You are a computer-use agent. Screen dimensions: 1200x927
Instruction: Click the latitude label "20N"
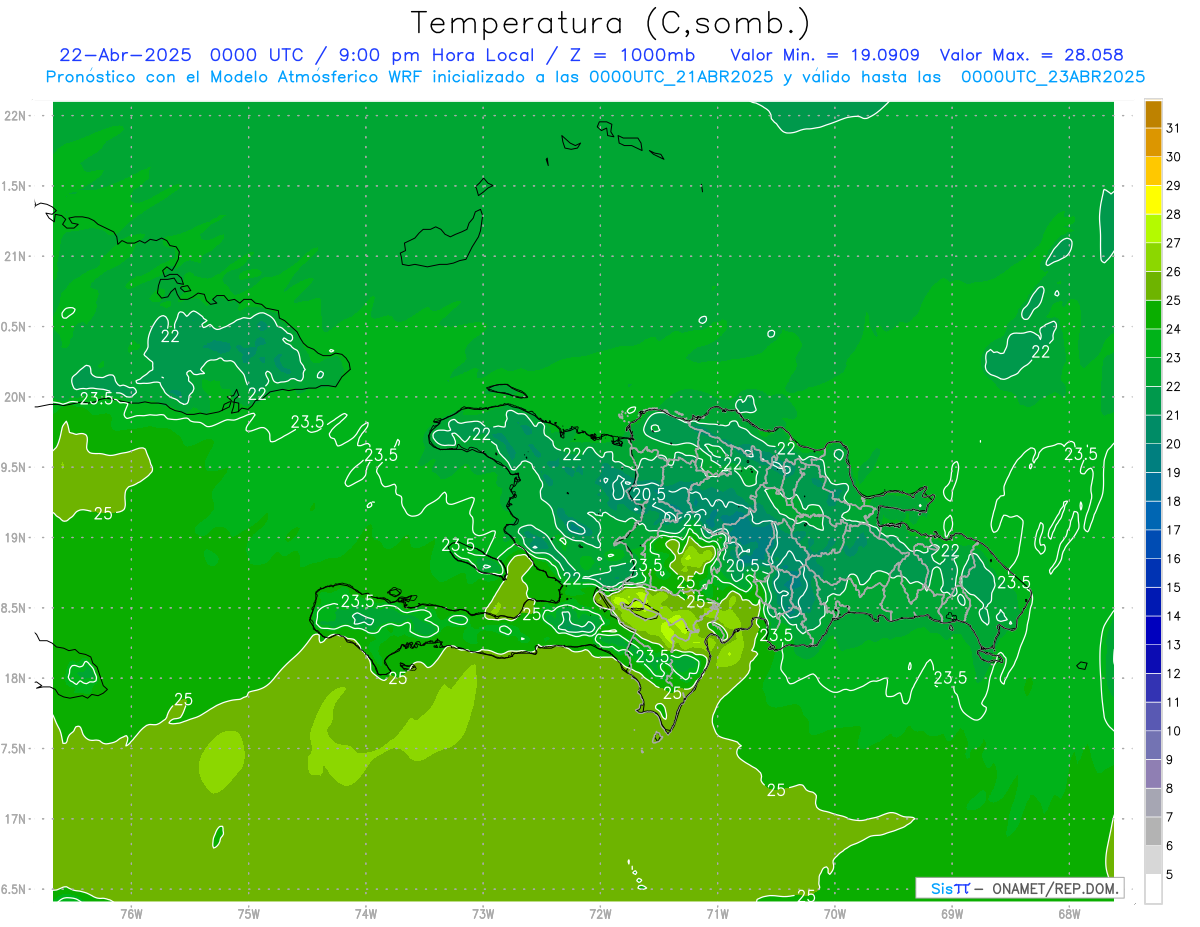point(16,397)
